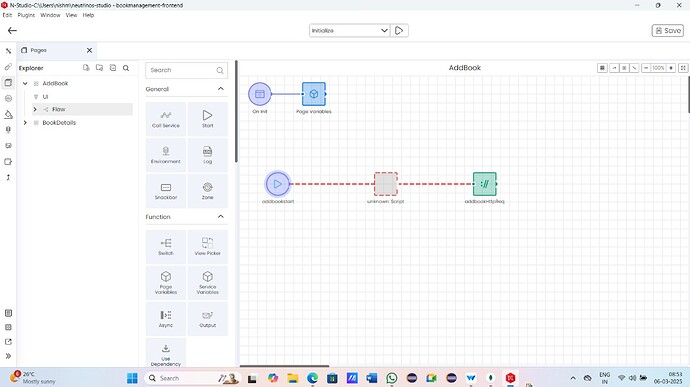Select the Start node in the palette
Screen dimensions: 690x387
207,119
